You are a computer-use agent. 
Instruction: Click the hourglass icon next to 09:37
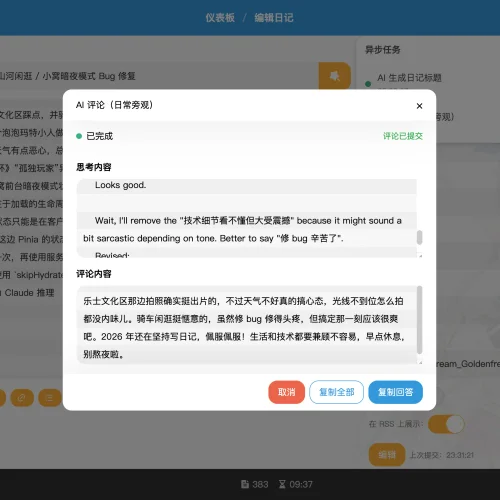click(282, 484)
